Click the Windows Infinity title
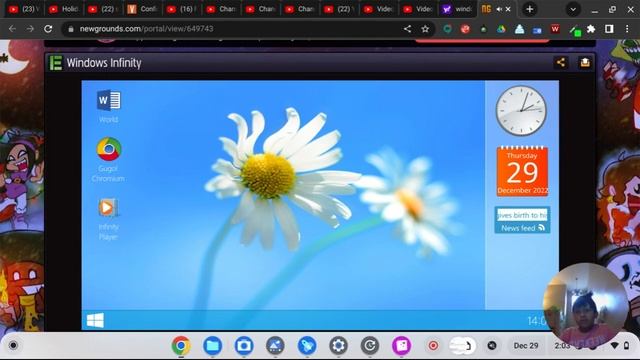Screen dimensions: 640x360 click(104, 63)
